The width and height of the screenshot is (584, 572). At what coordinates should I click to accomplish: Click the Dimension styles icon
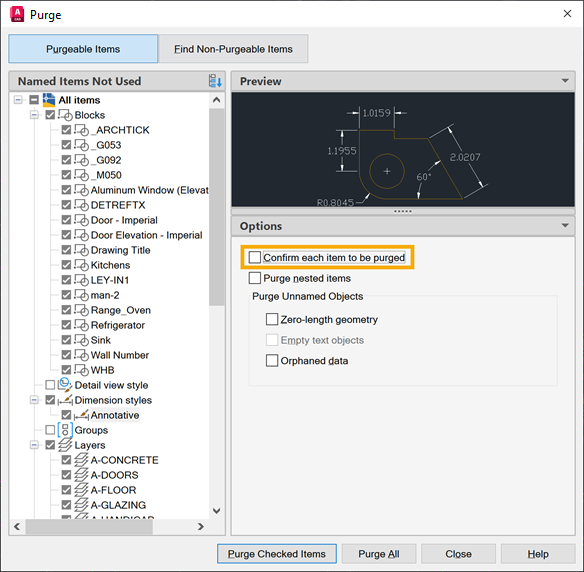(x=65, y=400)
